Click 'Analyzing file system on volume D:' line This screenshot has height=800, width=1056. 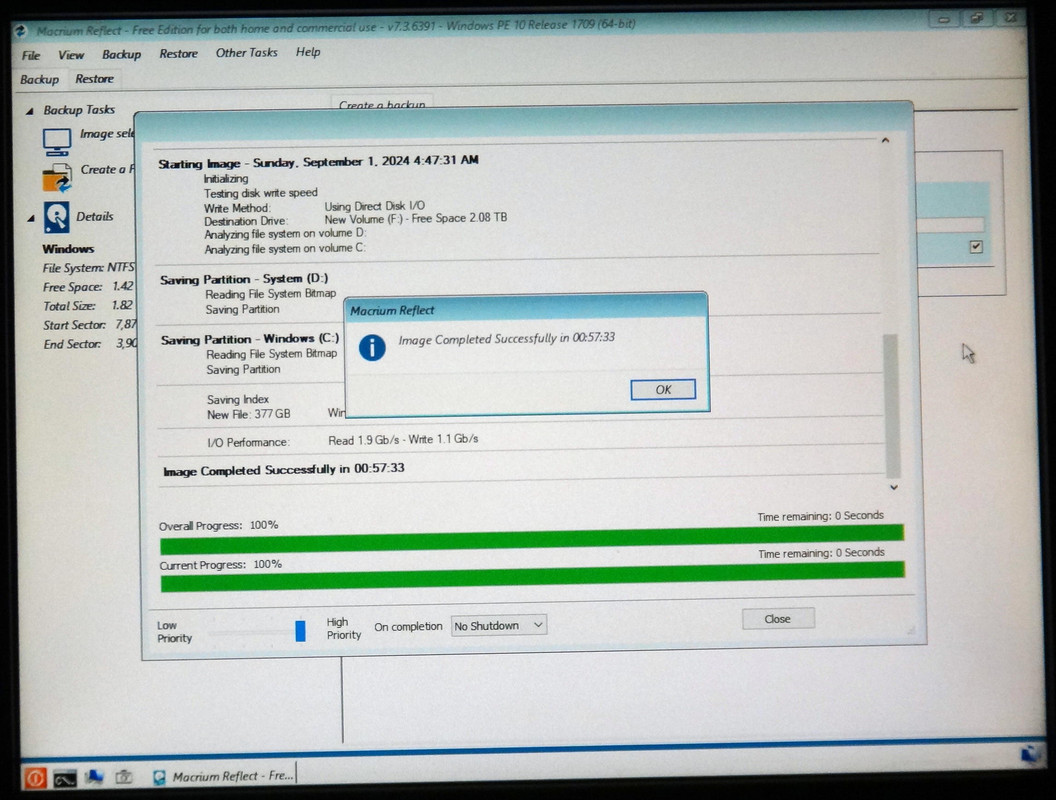point(285,234)
